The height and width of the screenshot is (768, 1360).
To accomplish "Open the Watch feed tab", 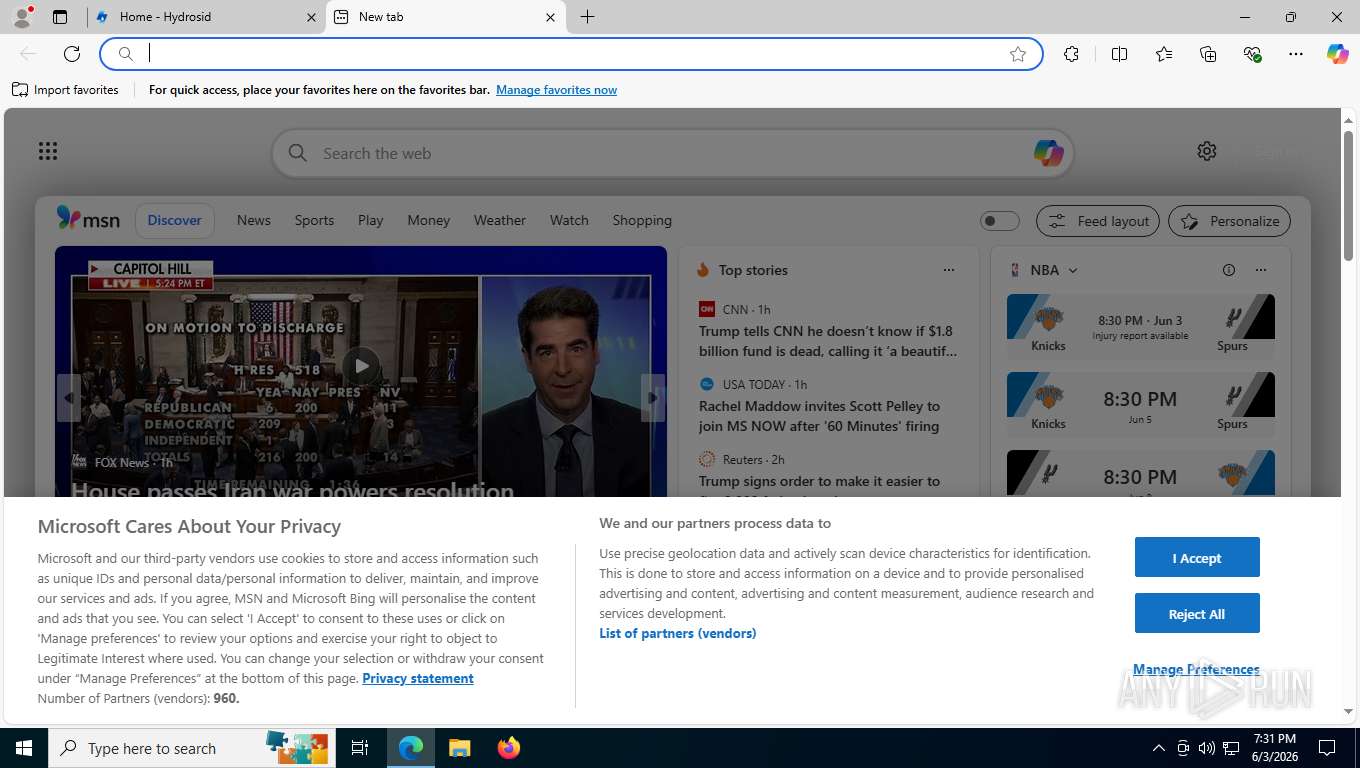I will (569, 220).
